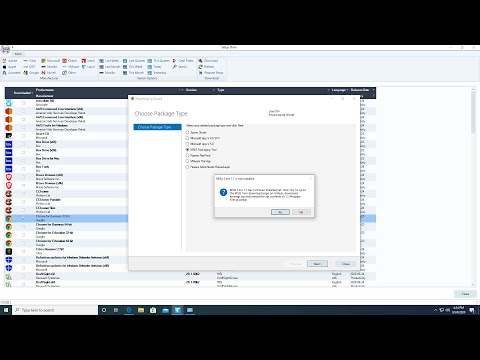Filter by Cisco manufacturer
Viewport: 480px width, 360px height.
[30, 61]
